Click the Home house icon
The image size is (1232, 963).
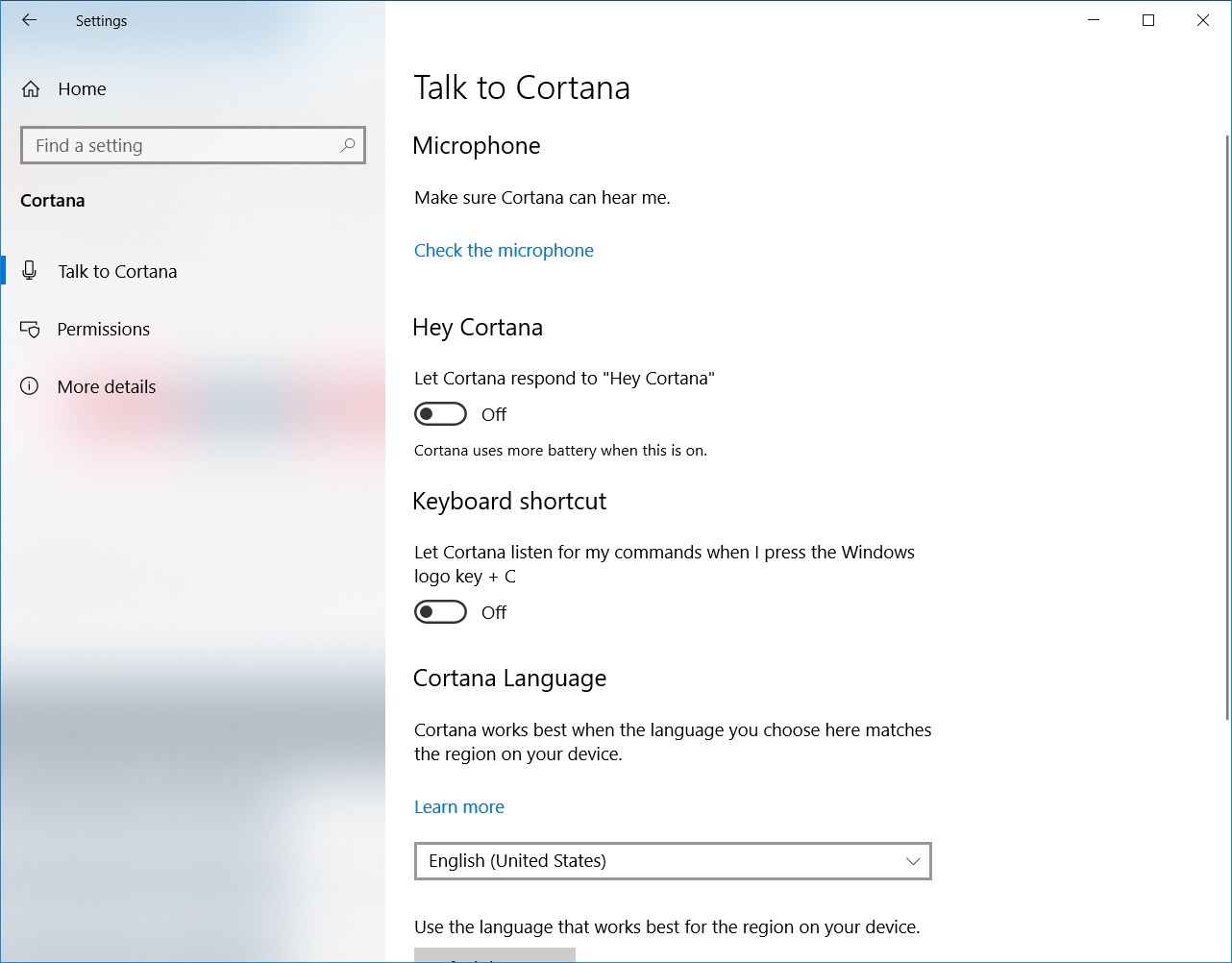pyautogui.click(x=31, y=89)
